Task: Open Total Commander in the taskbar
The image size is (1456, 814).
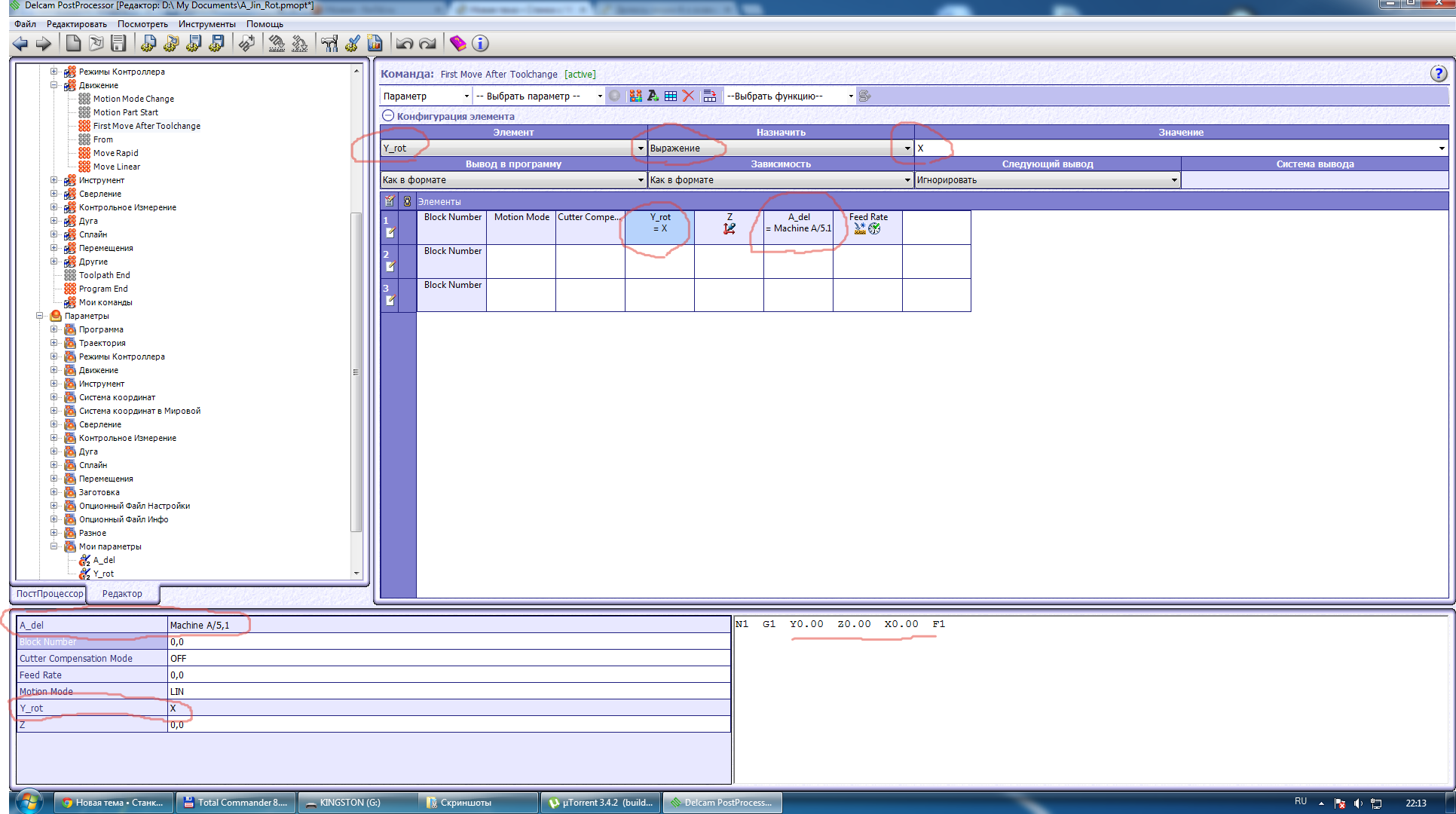Action: click(237, 803)
